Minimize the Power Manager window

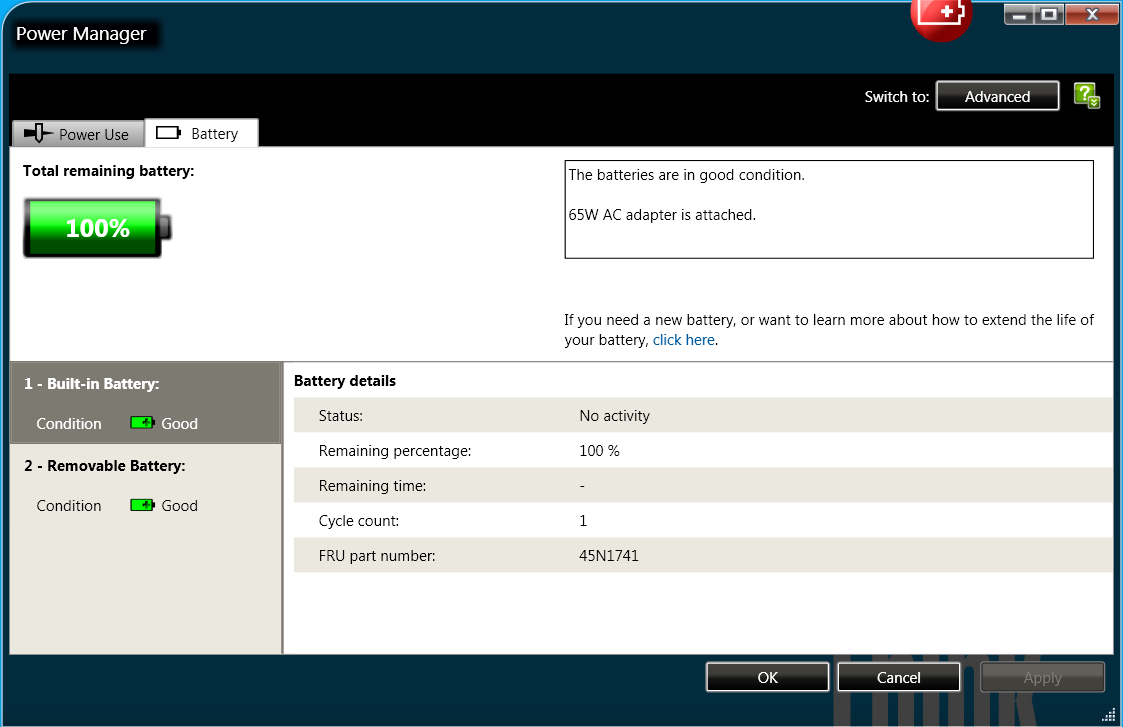tap(1019, 15)
